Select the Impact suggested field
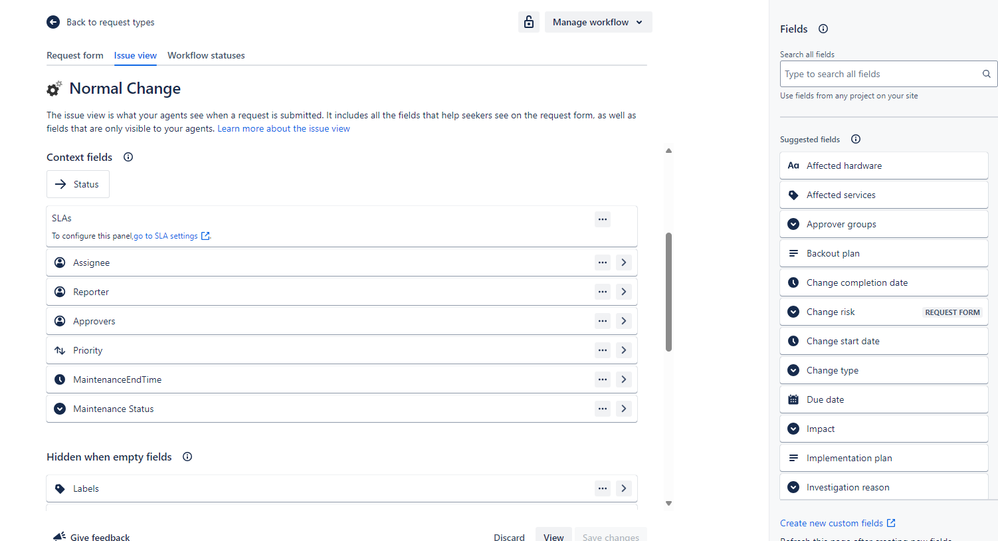Image resolution: width=998 pixels, height=541 pixels. (x=883, y=429)
